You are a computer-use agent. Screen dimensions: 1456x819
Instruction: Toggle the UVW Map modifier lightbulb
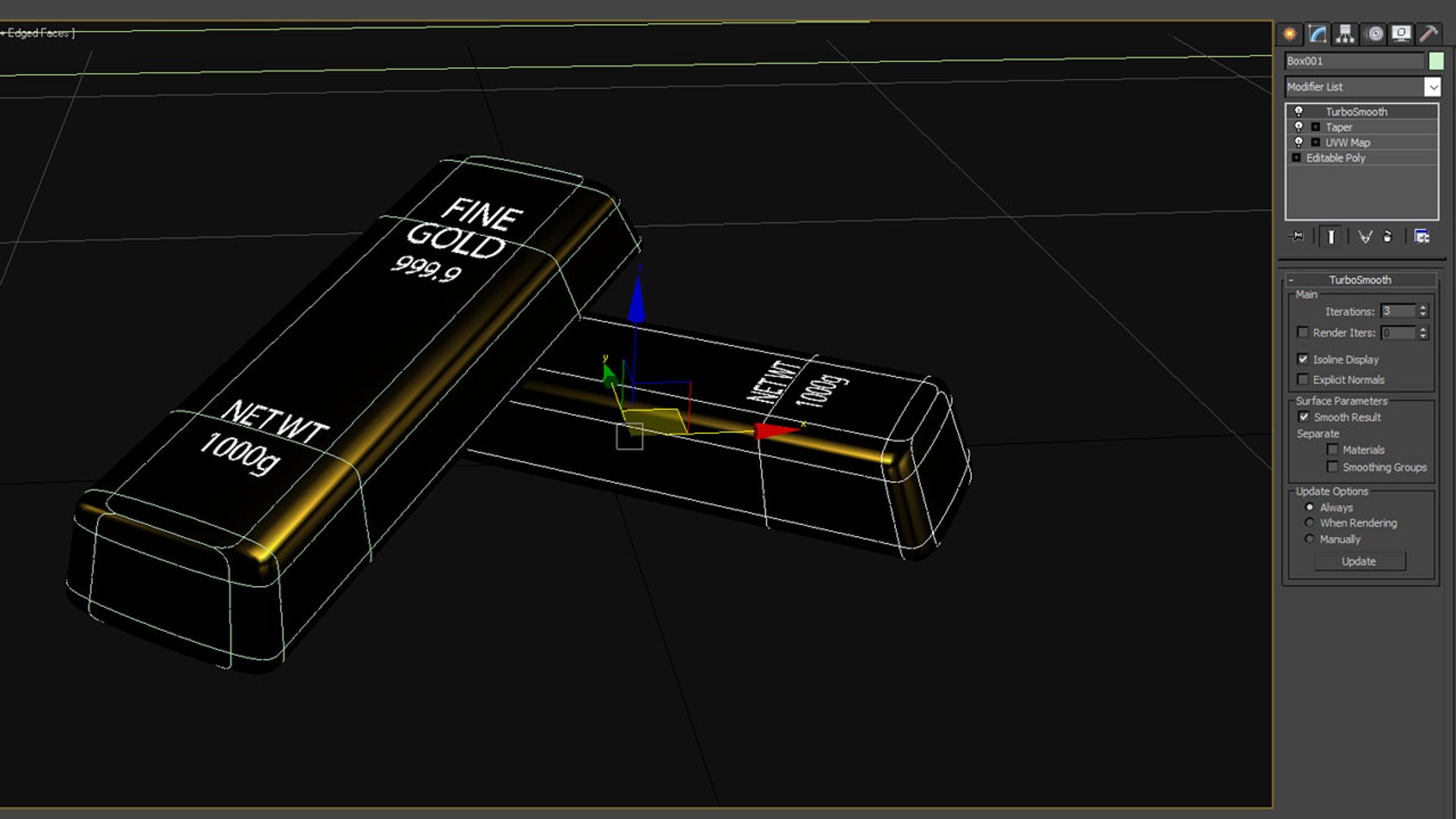click(1298, 142)
